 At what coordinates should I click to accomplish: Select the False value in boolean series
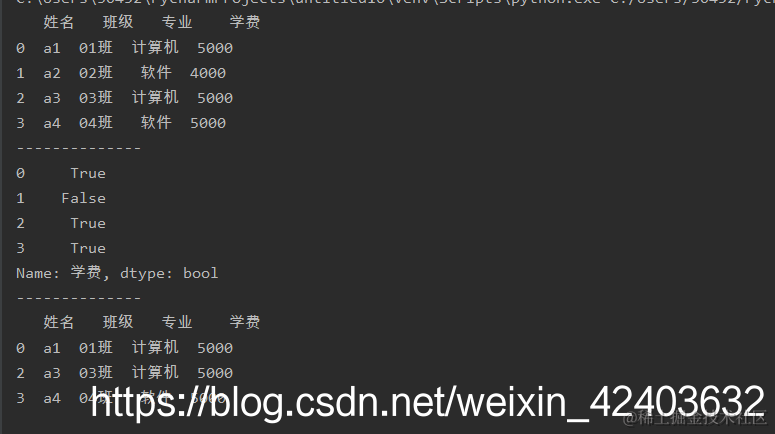click(x=84, y=198)
